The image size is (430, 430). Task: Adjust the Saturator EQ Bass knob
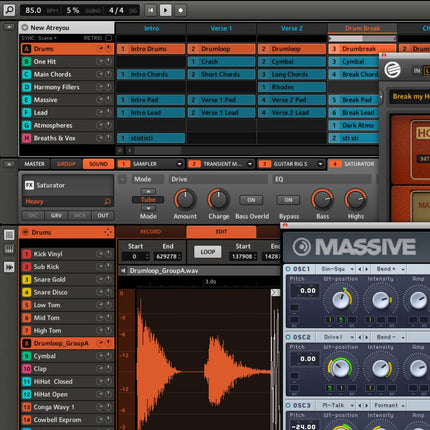[322, 200]
